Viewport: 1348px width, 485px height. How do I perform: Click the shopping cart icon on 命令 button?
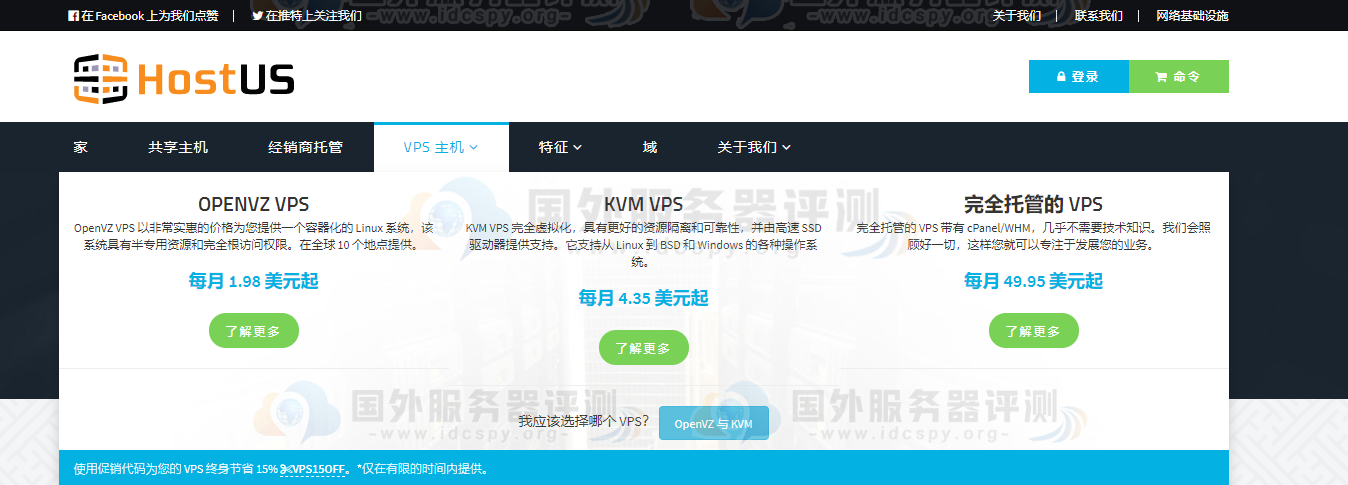point(1161,77)
